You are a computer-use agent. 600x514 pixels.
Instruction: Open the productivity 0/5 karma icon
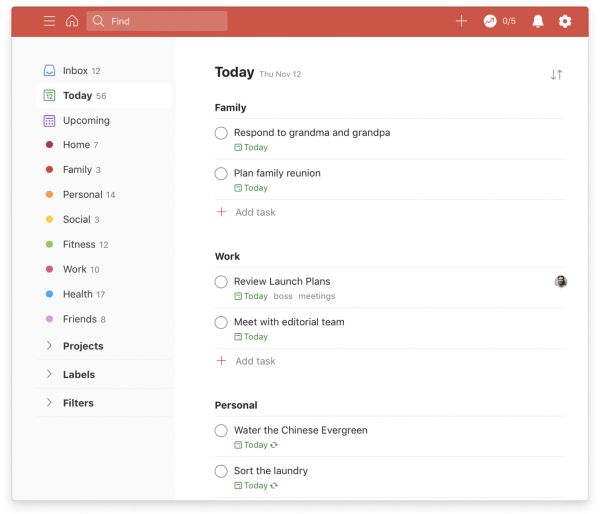(x=499, y=21)
